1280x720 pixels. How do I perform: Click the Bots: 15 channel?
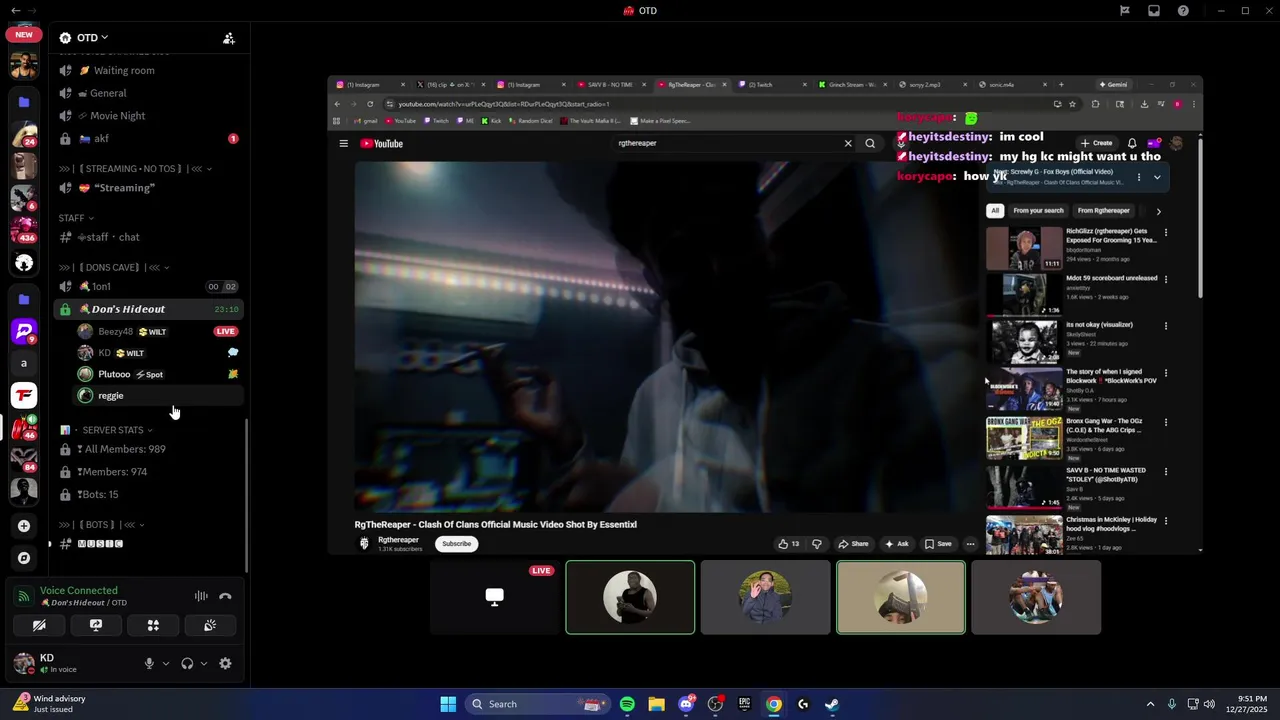(148, 495)
